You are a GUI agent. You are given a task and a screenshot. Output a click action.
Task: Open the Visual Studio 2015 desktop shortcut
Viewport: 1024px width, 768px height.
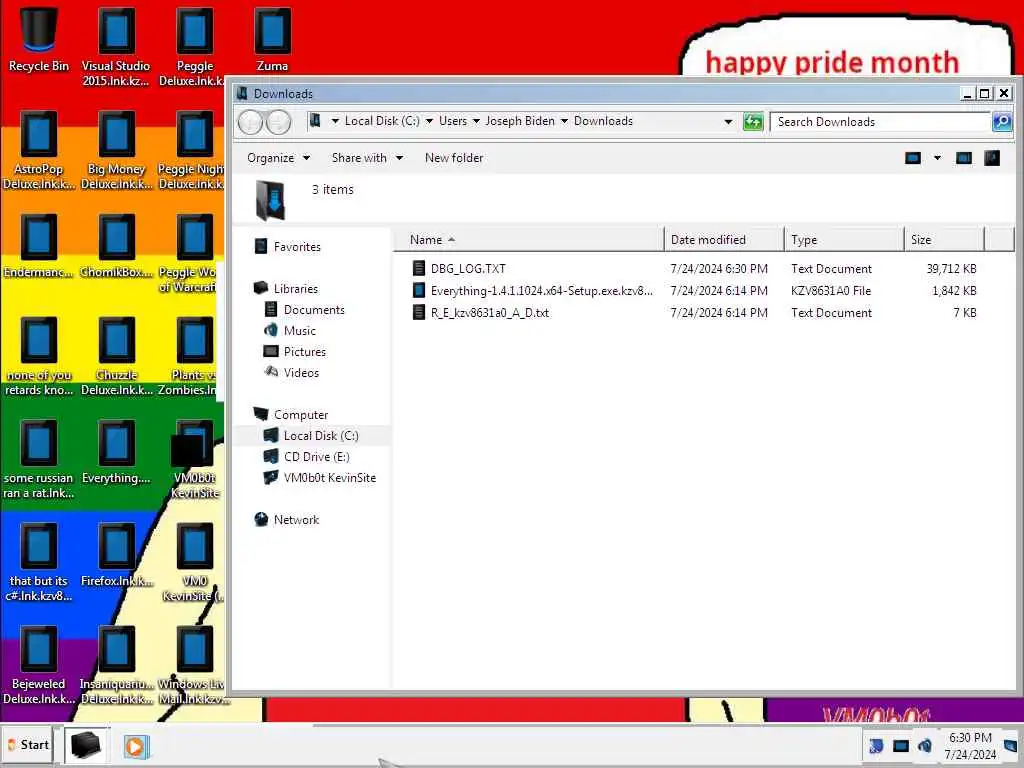tap(116, 47)
